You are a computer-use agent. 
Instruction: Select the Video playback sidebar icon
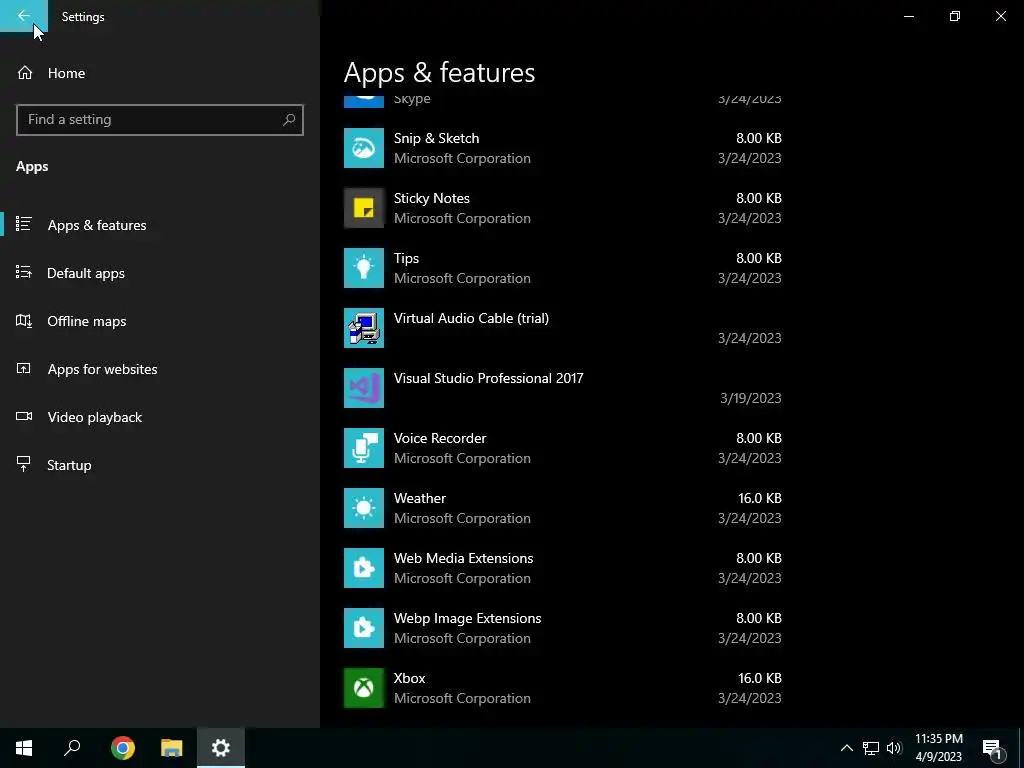[24, 417]
